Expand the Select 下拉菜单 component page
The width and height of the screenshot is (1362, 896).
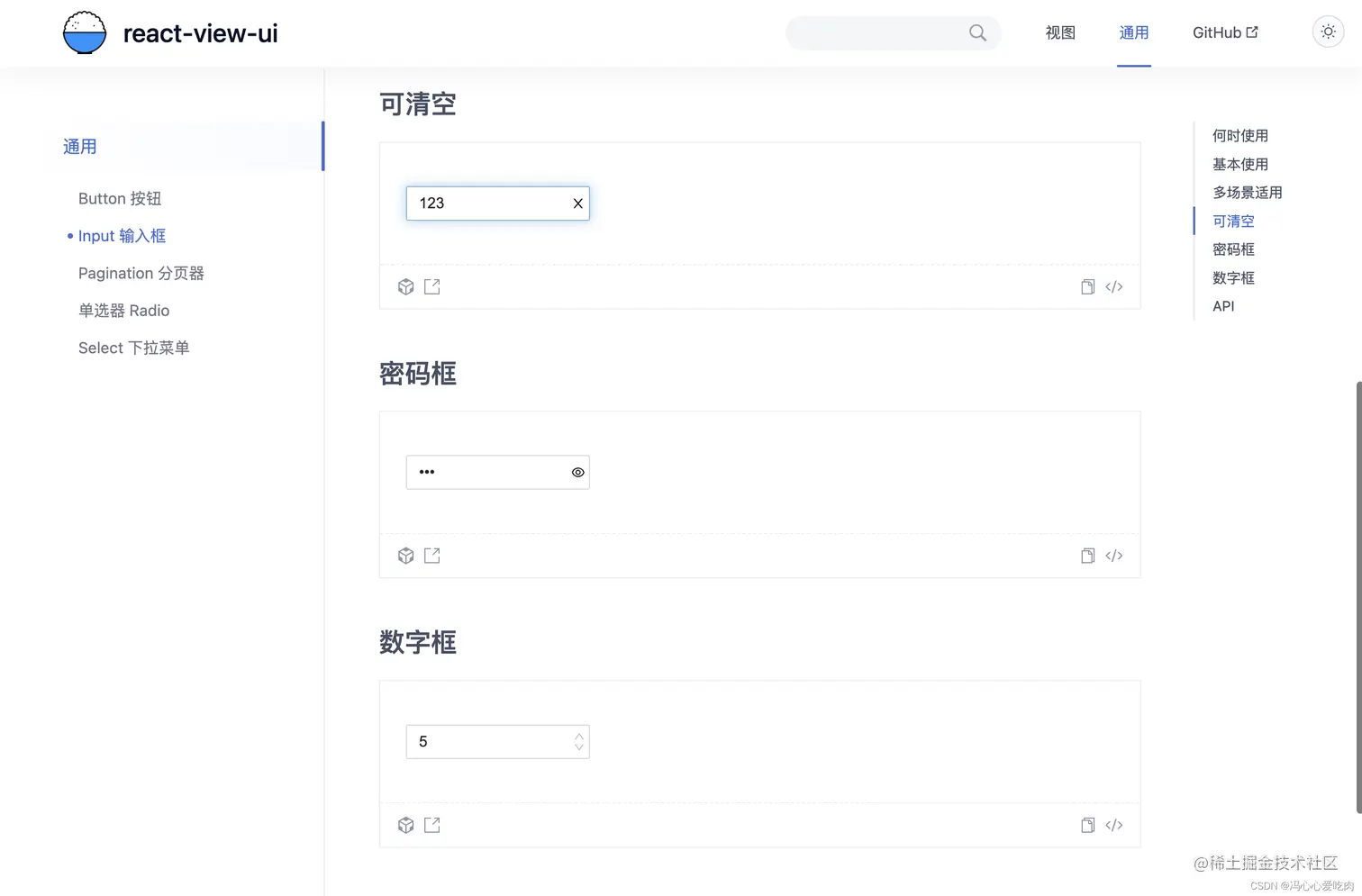coord(133,348)
